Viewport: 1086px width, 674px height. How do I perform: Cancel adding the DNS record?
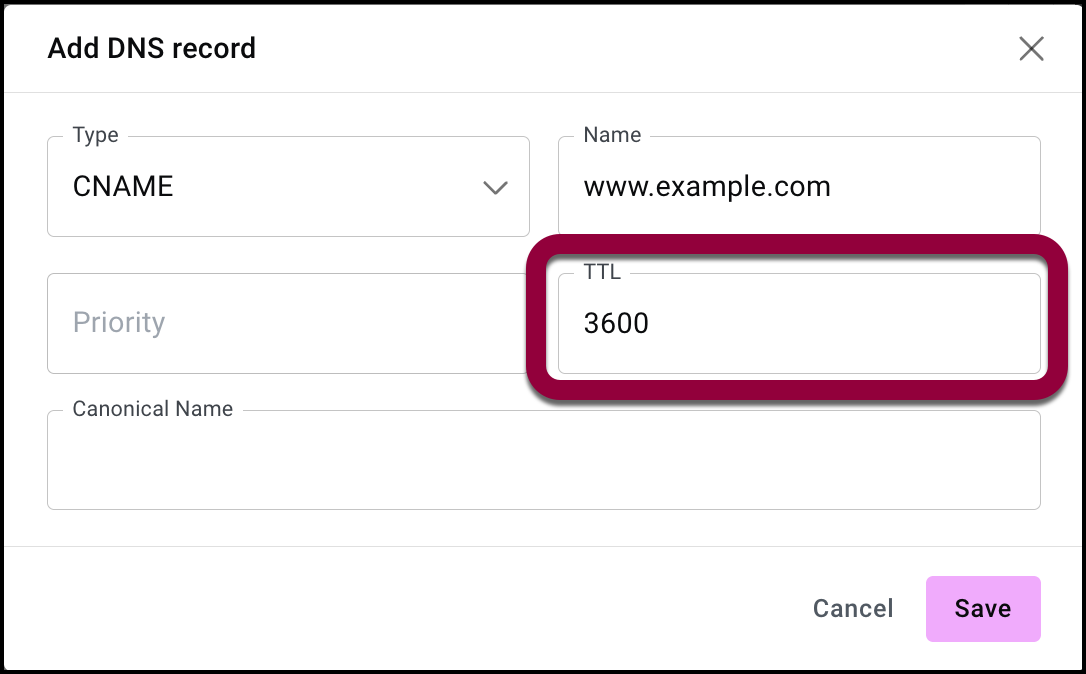pyautogui.click(x=853, y=609)
